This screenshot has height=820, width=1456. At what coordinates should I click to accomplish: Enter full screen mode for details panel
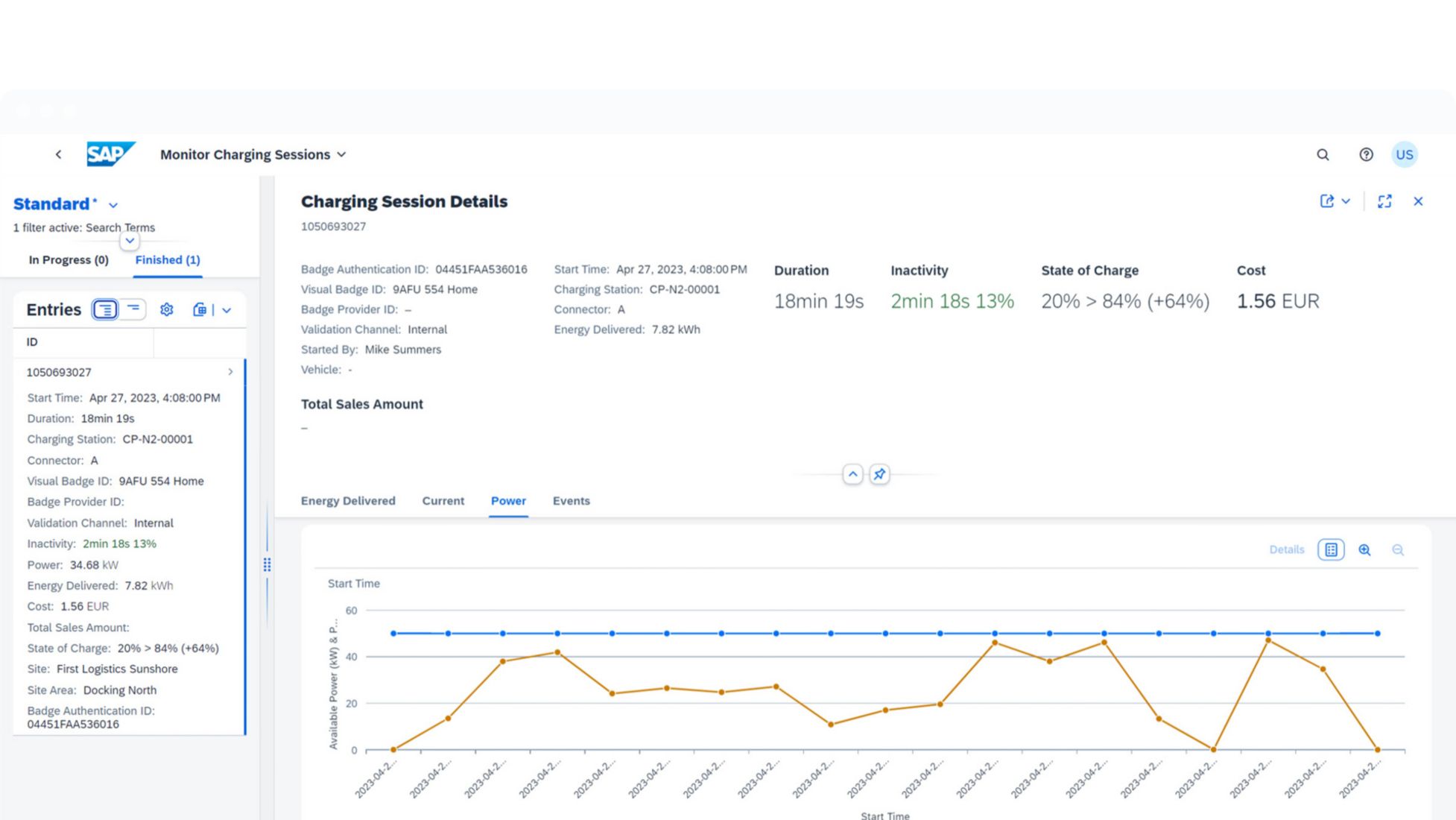pos(1384,201)
